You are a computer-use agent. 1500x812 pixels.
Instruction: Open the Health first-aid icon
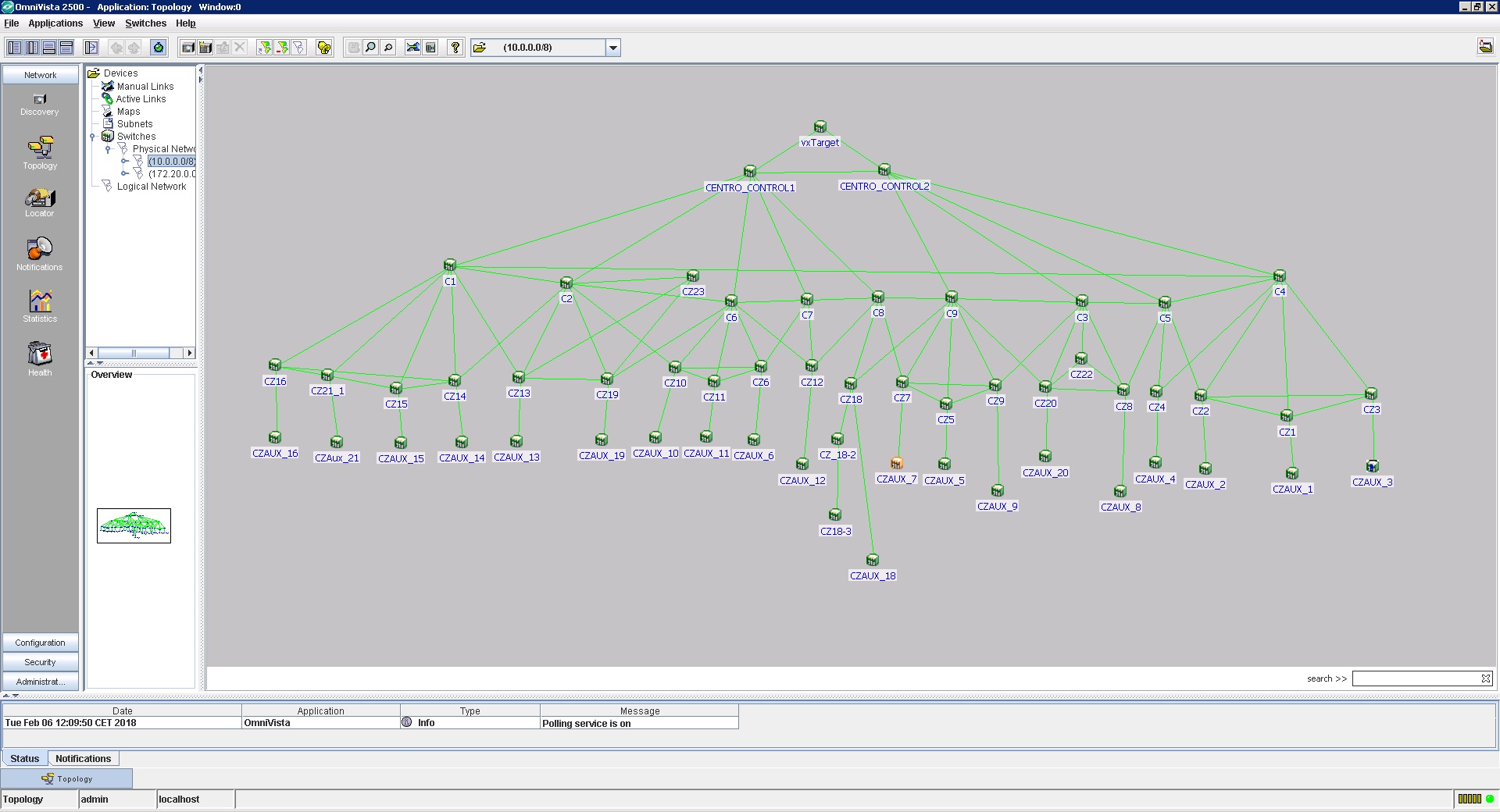(x=40, y=358)
